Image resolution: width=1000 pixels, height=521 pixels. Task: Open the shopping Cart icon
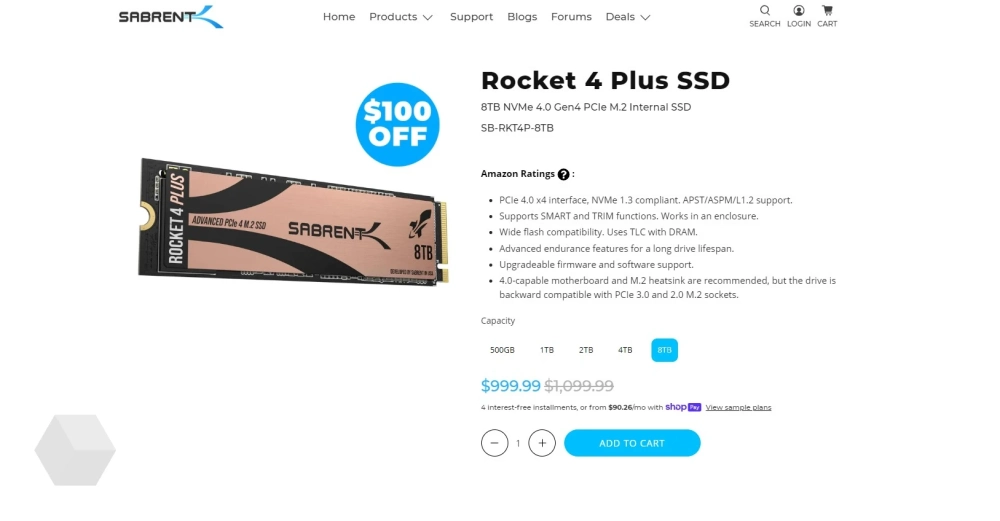click(x=827, y=17)
